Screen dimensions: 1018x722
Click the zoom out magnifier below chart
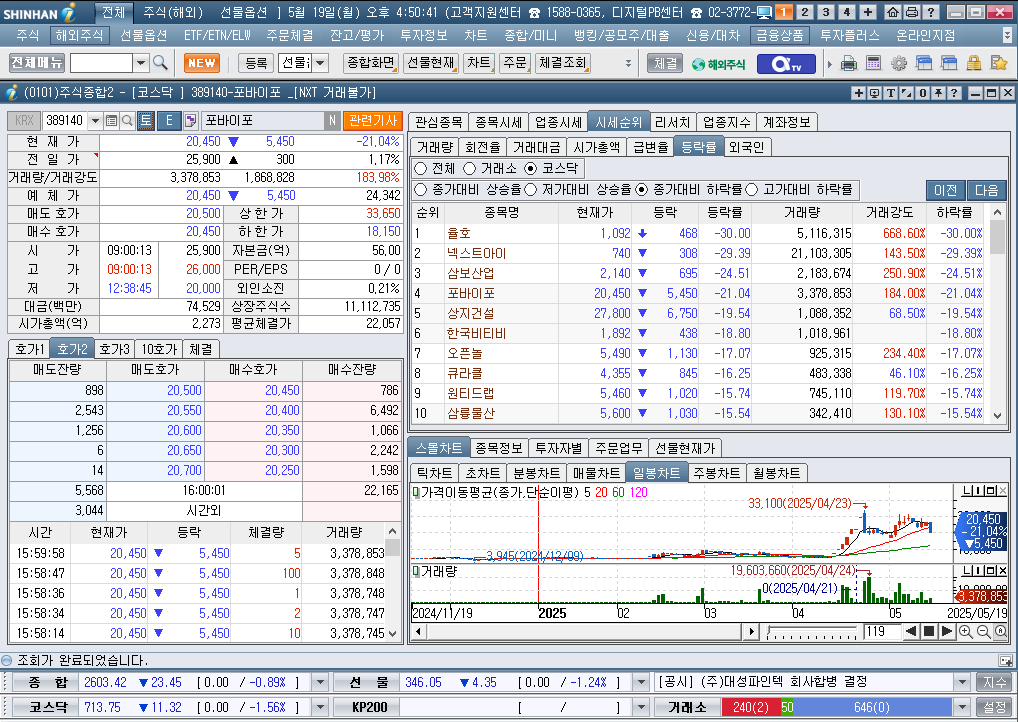click(983, 632)
